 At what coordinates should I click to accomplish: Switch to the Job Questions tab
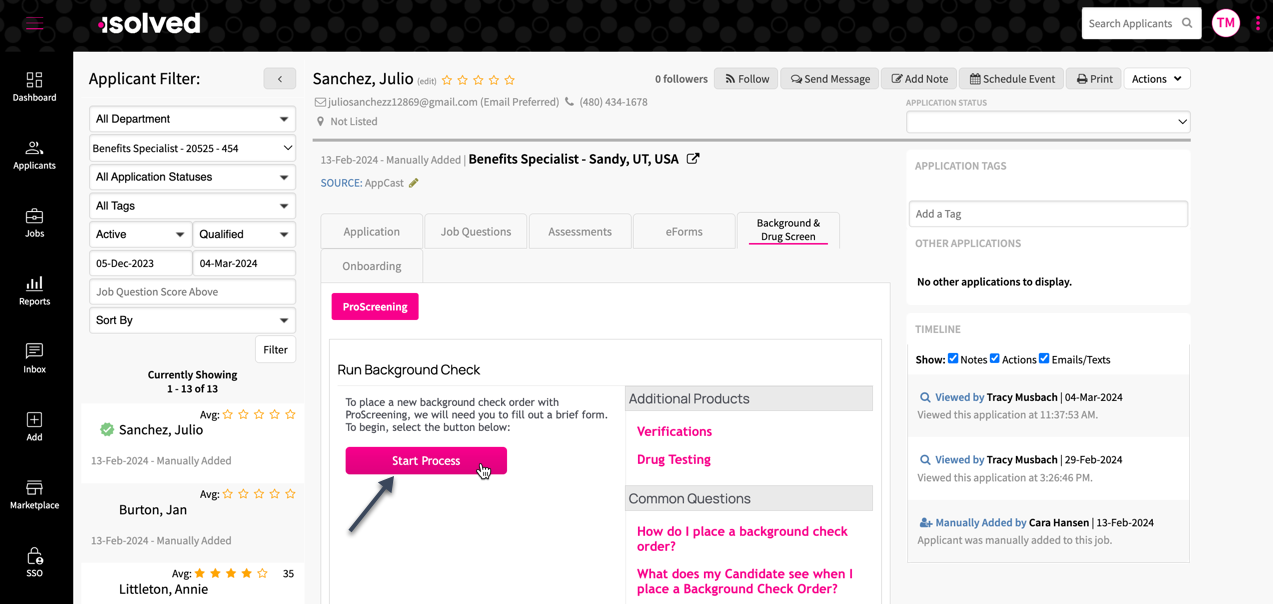(476, 231)
